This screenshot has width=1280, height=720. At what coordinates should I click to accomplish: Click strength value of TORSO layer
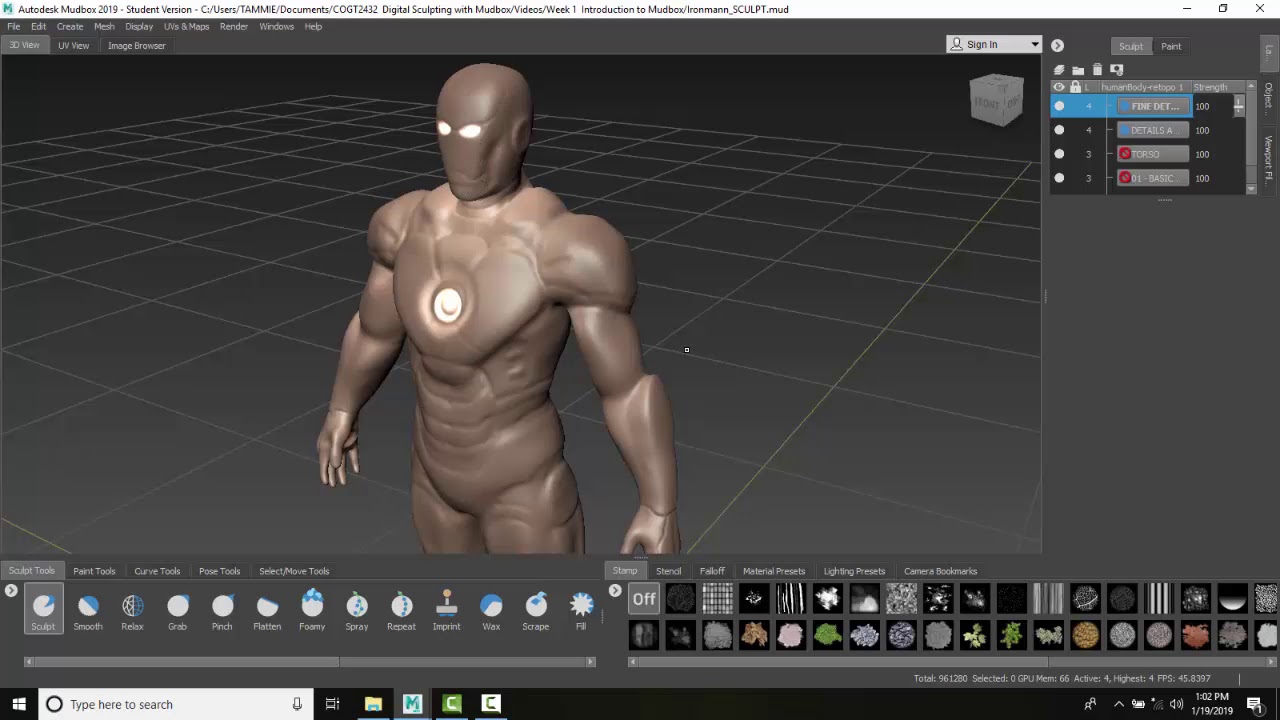1202,154
